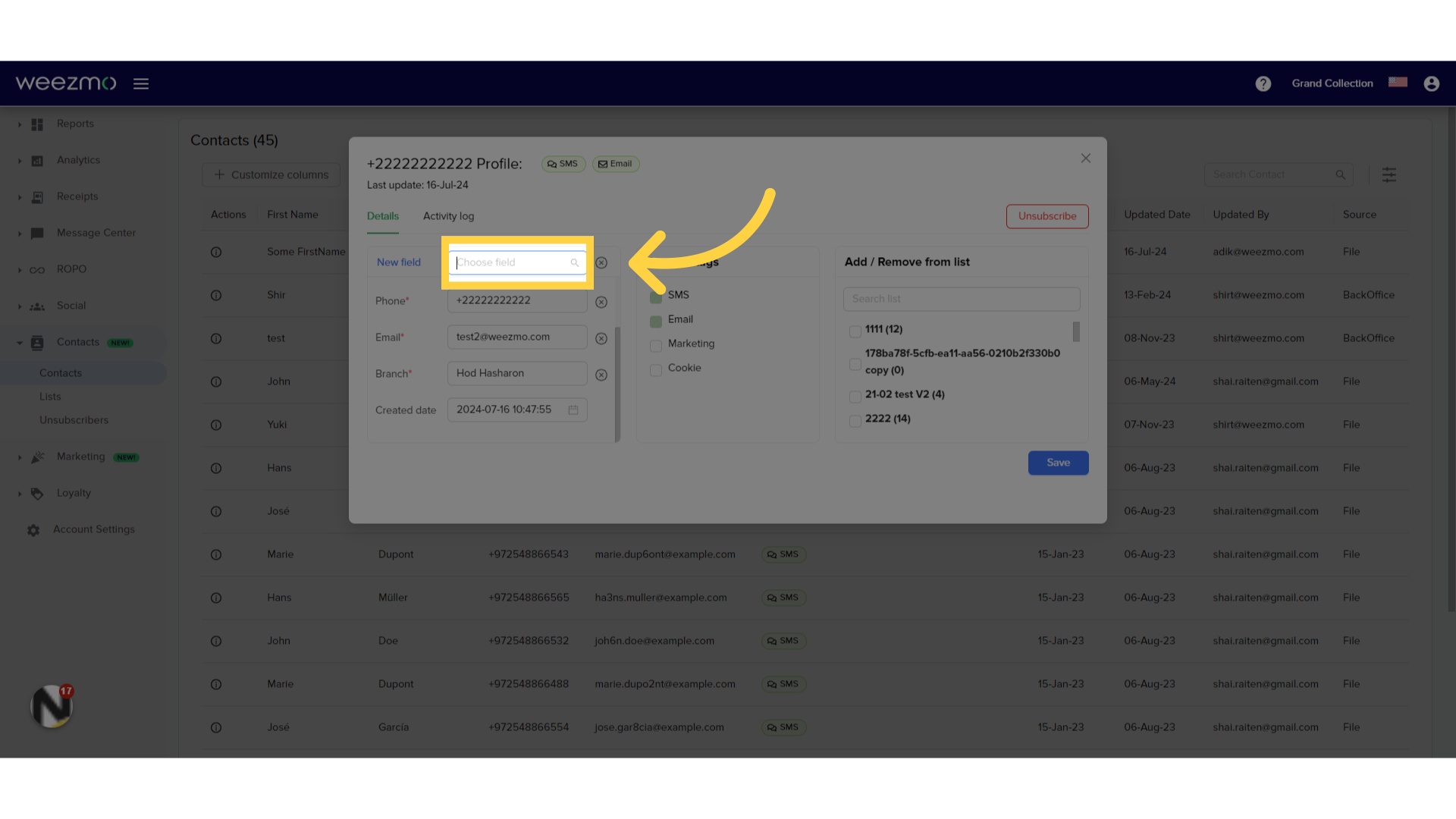Viewport: 1456px width, 819px height.
Task: Click info icon for Hans Müller row
Action: 216,598
